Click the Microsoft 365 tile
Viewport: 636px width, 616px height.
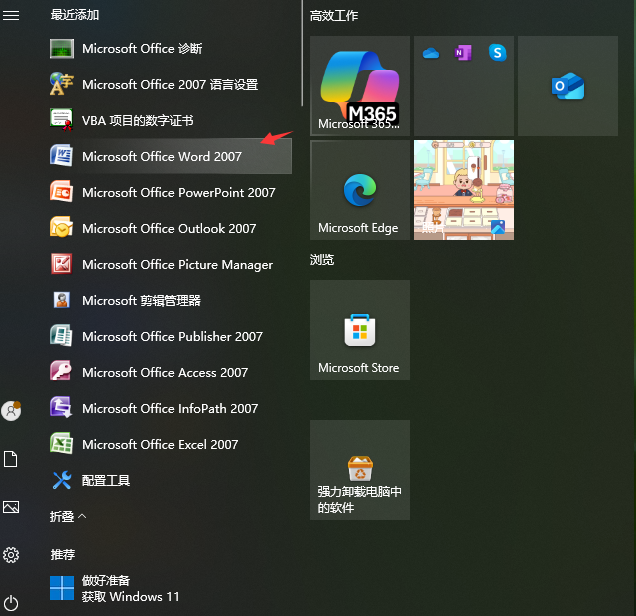(x=359, y=86)
